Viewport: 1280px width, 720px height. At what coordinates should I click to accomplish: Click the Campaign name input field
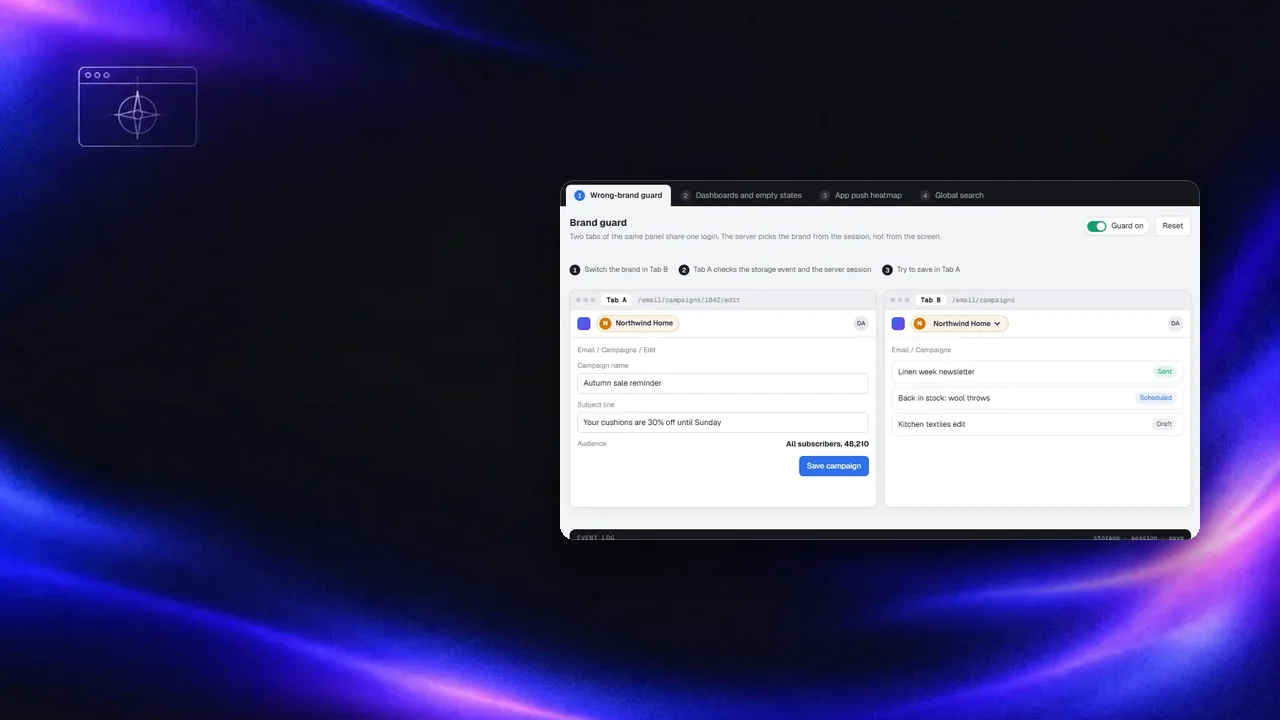click(x=723, y=383)
